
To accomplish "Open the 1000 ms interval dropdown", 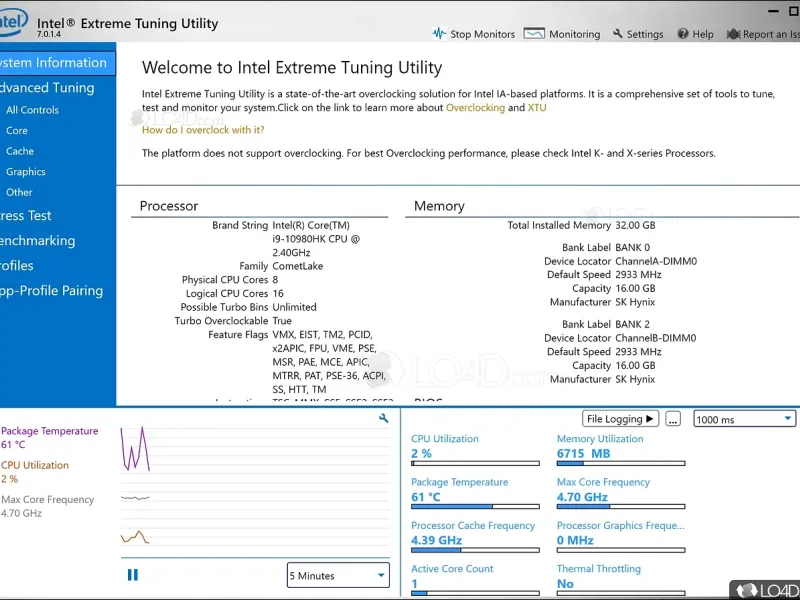I will pos(744,419).
